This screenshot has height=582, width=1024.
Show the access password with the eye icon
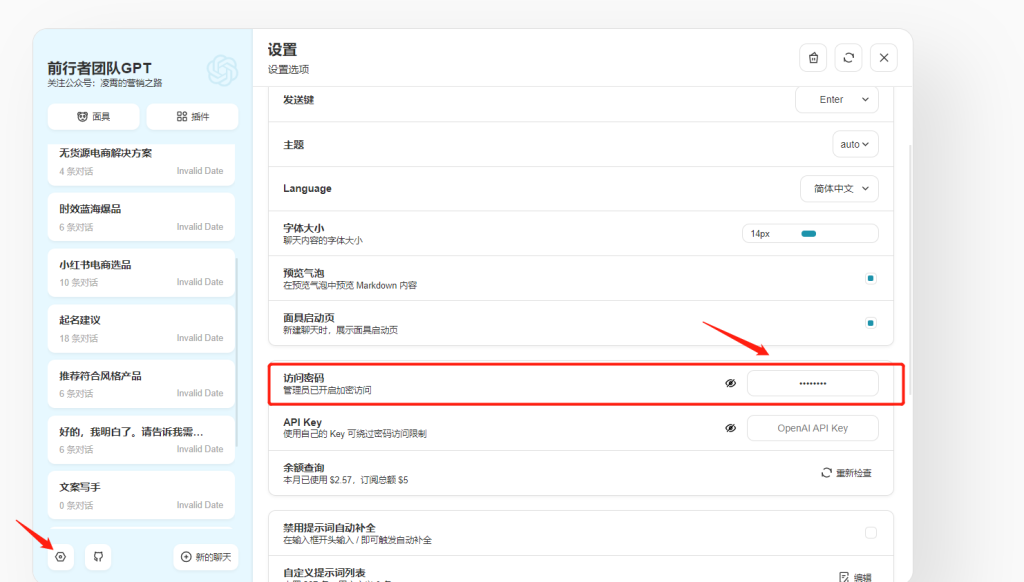[x=731, y=383]
